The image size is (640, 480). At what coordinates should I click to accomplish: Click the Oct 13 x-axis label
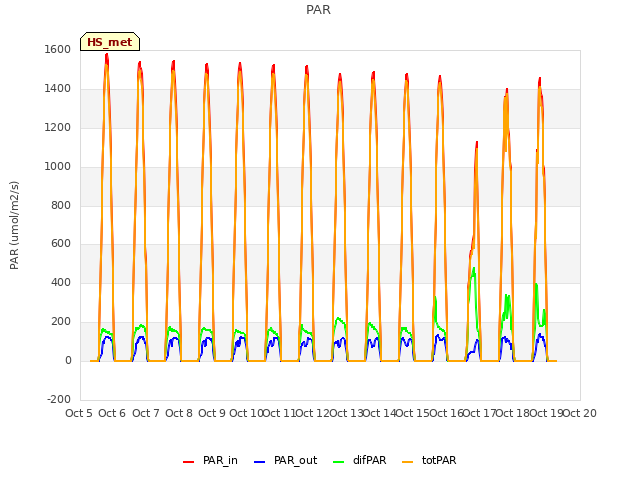pos(346,413)
